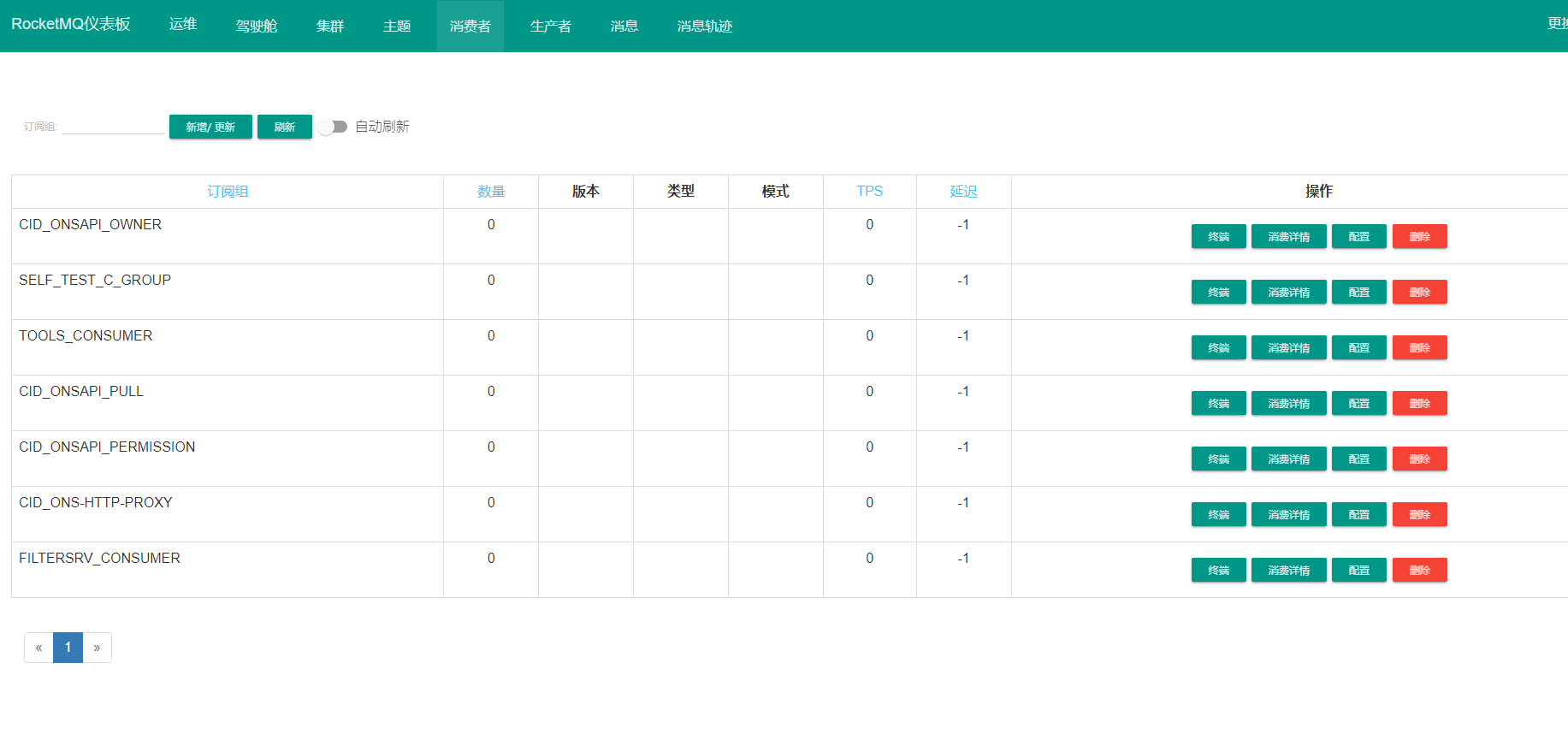1568x740 pixels.
Task: Click 删除 for CID_ONSAPI_PERMISSION
Action: tap(1420, 459)
